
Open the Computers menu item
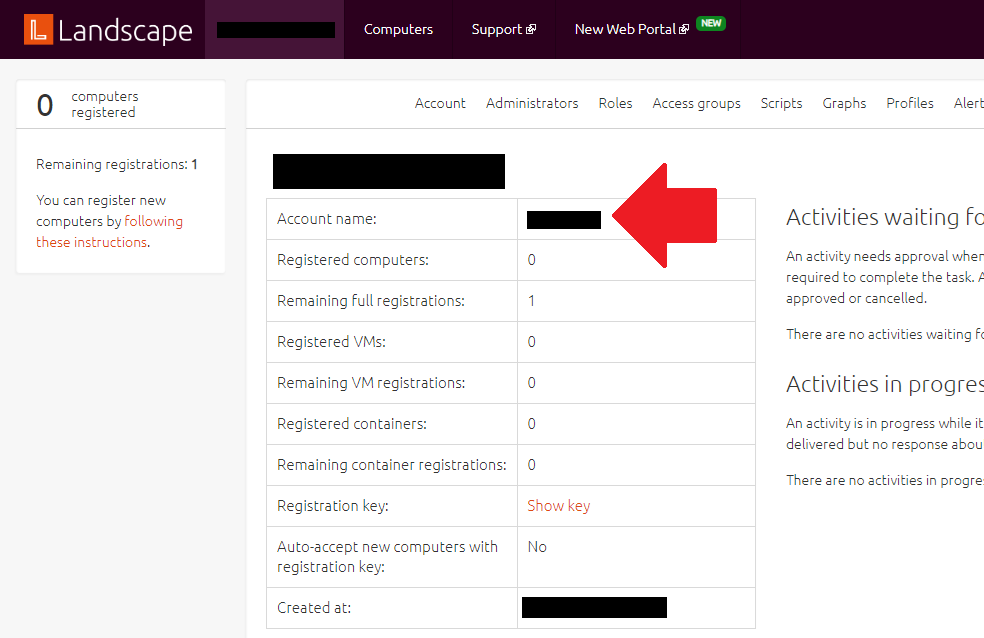398,29
